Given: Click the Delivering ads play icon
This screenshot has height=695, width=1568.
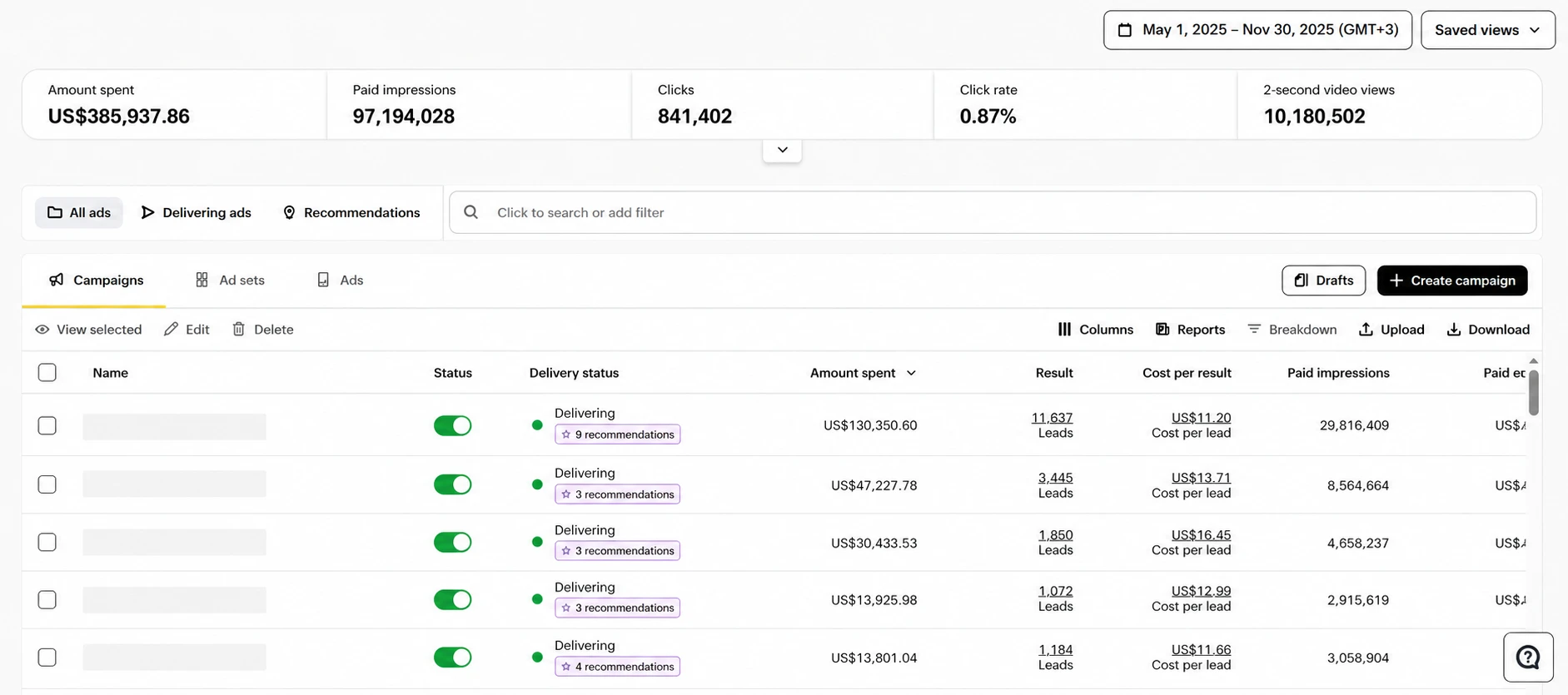Looking at the screenshot, I should click(147, 212).
